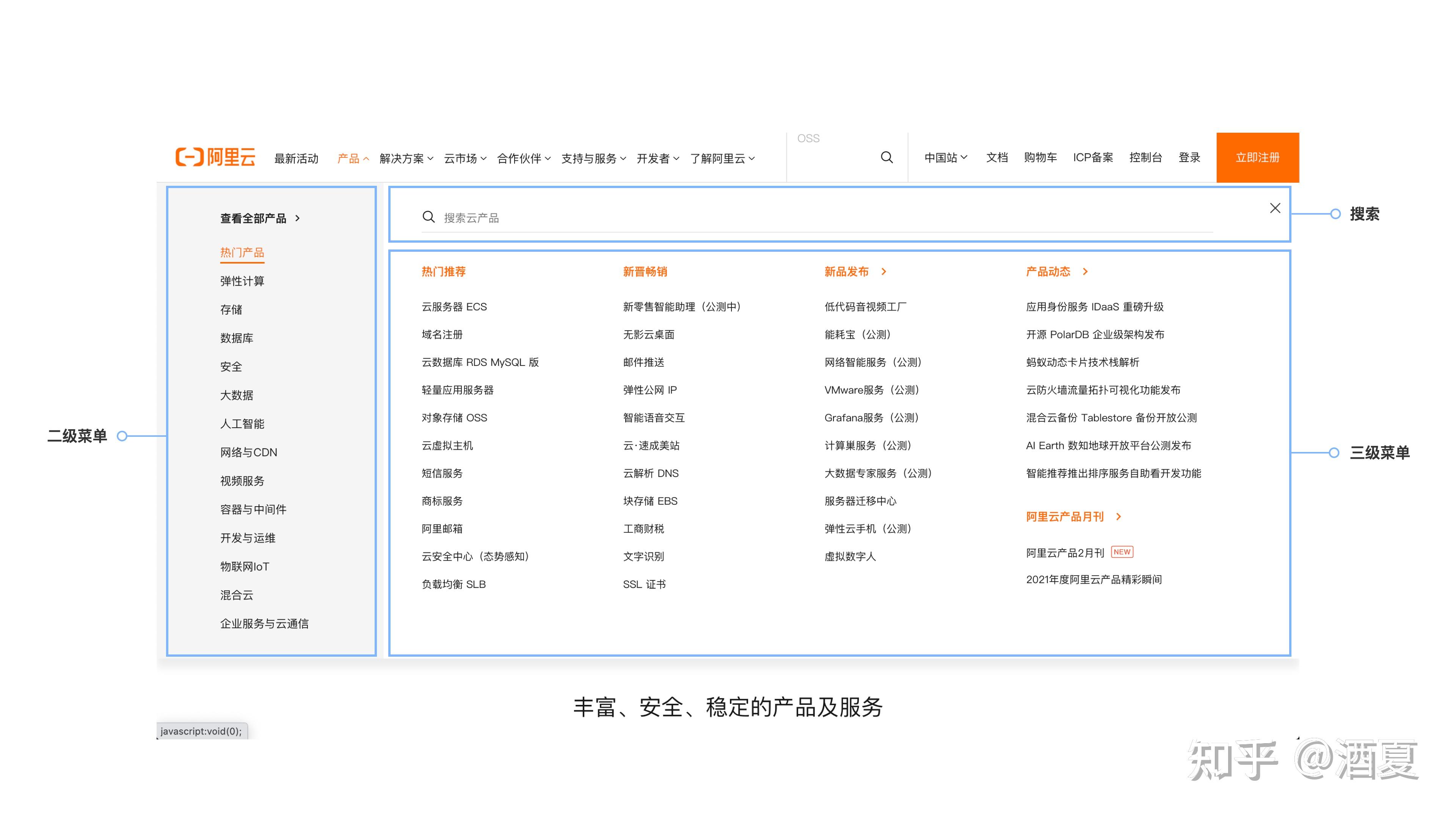Select the 人工智能 category
This screenshot has width=1456, height=819.
pos(242,424)
